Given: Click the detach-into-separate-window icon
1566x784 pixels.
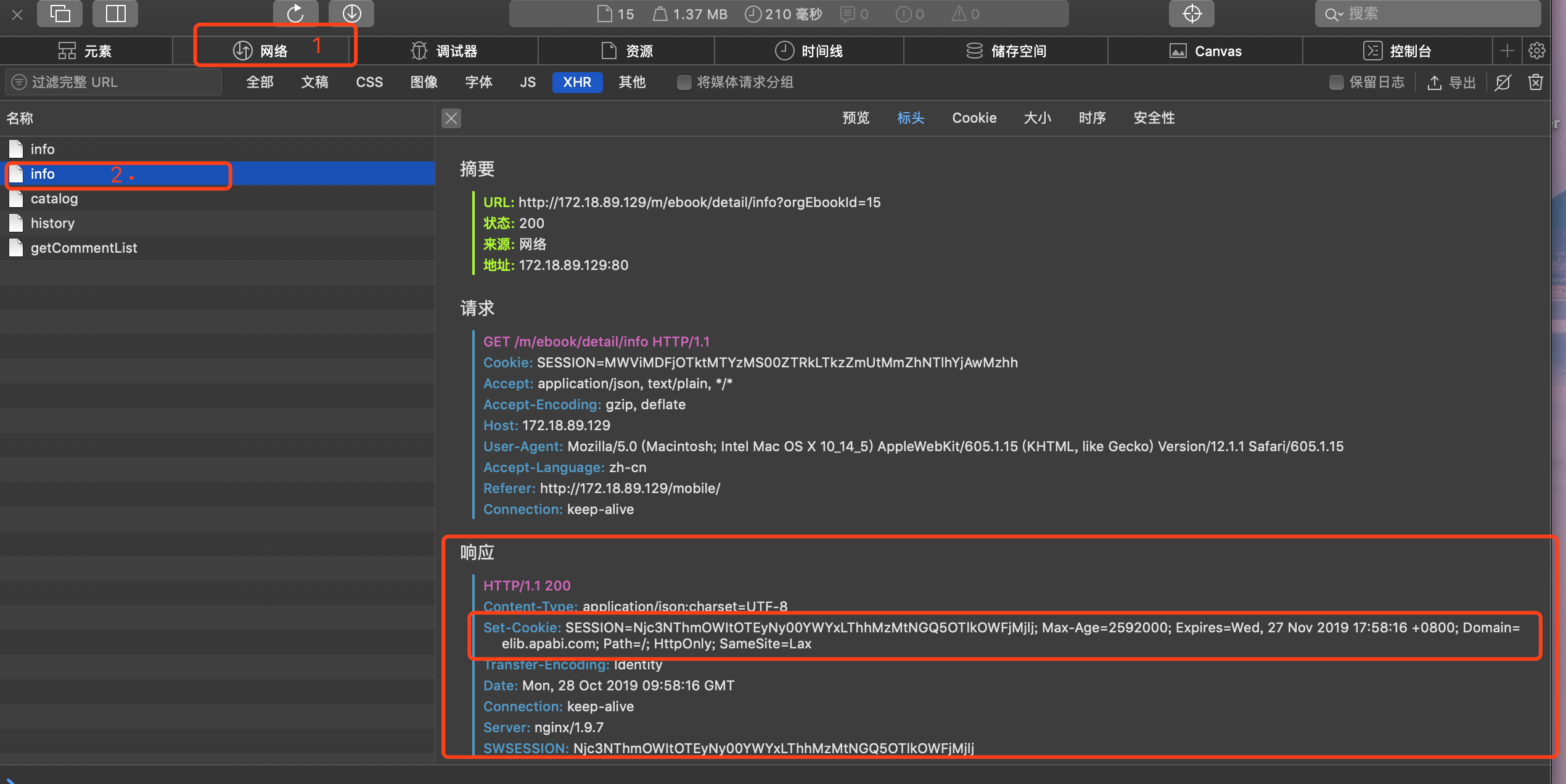Looking at the screenshot, I should 60,14.
